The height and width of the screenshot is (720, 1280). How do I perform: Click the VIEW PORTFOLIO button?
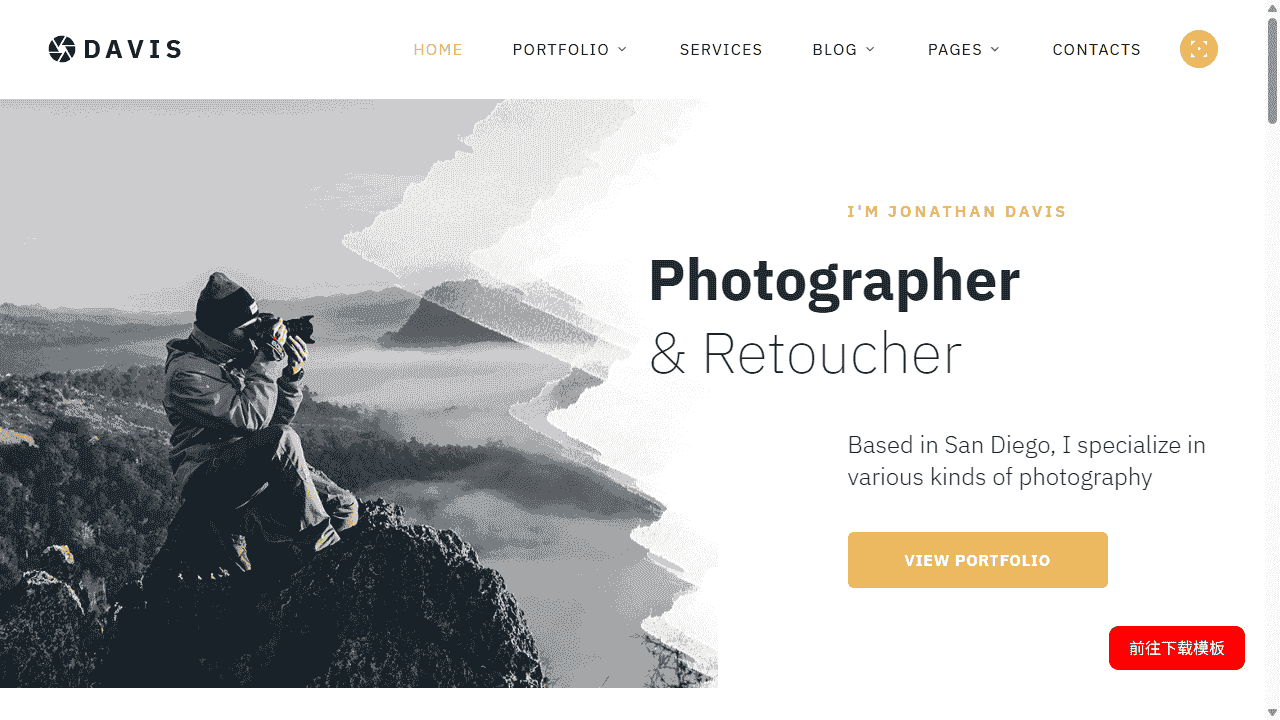pyautogui.click(x=978, y=560)
